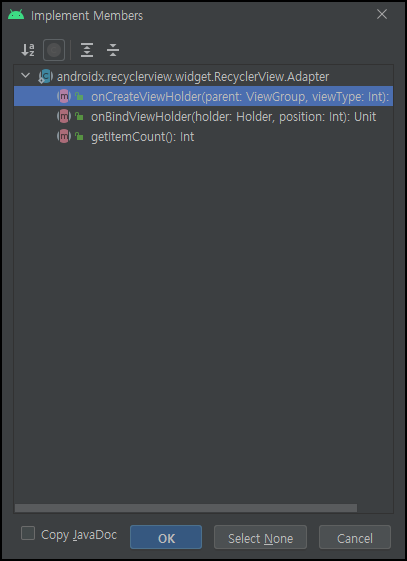Viewport: 407px width, 561px height.
Task: Click green lock icon next to getItemCount
Action: pos(79,136)
